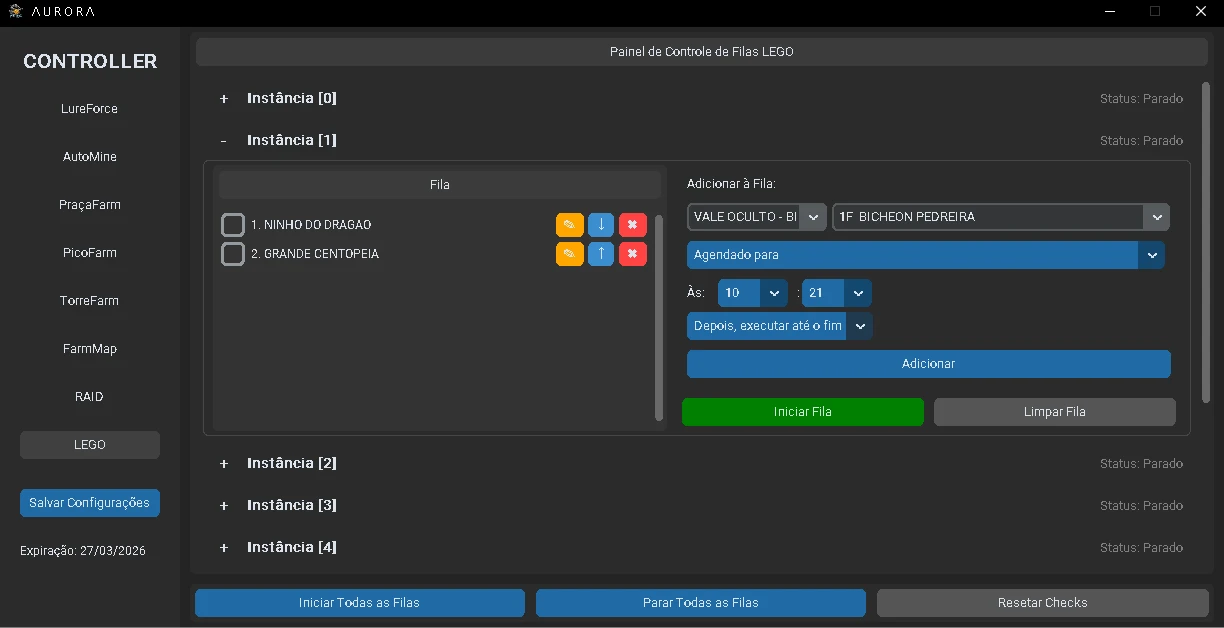1224x628 pixels.
Task: Move NINHO DO DRAGAO down in queue
Action: tap(601, 225)
